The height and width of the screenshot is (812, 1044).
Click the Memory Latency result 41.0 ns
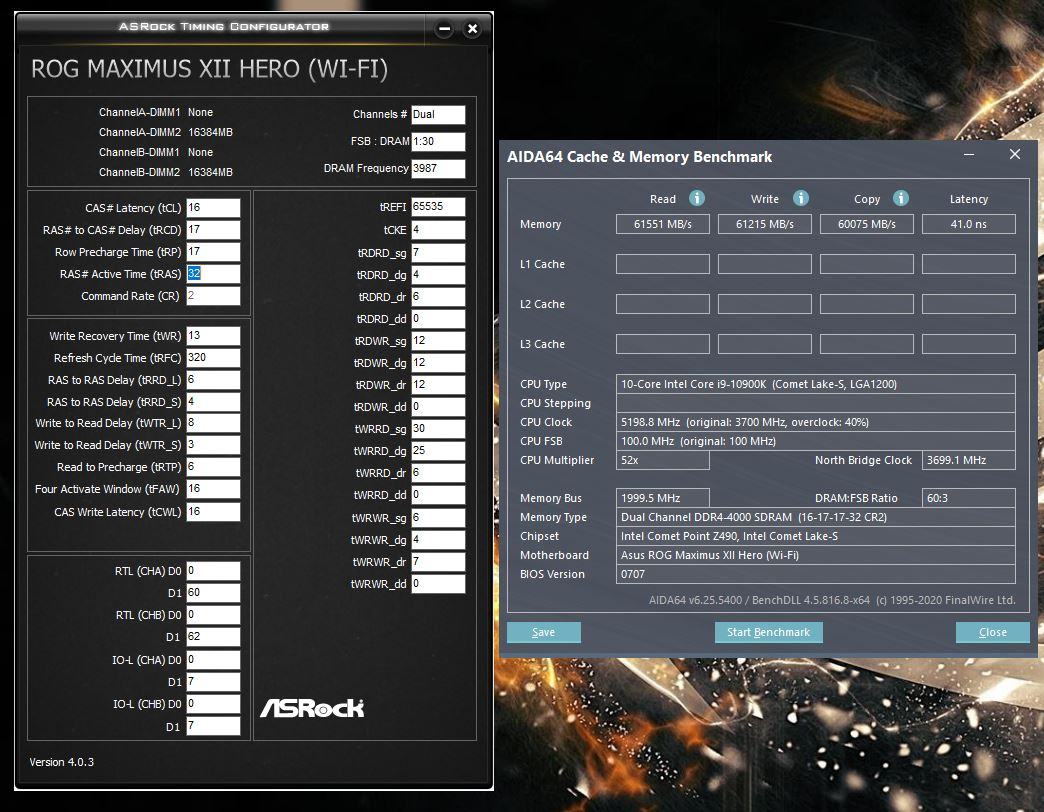coord(968,224)
